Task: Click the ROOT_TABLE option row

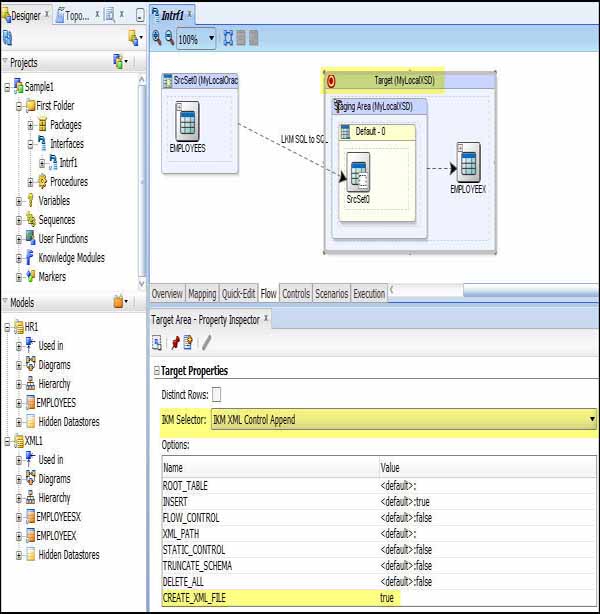Action: pyautogui.click(x=379, y=486)
